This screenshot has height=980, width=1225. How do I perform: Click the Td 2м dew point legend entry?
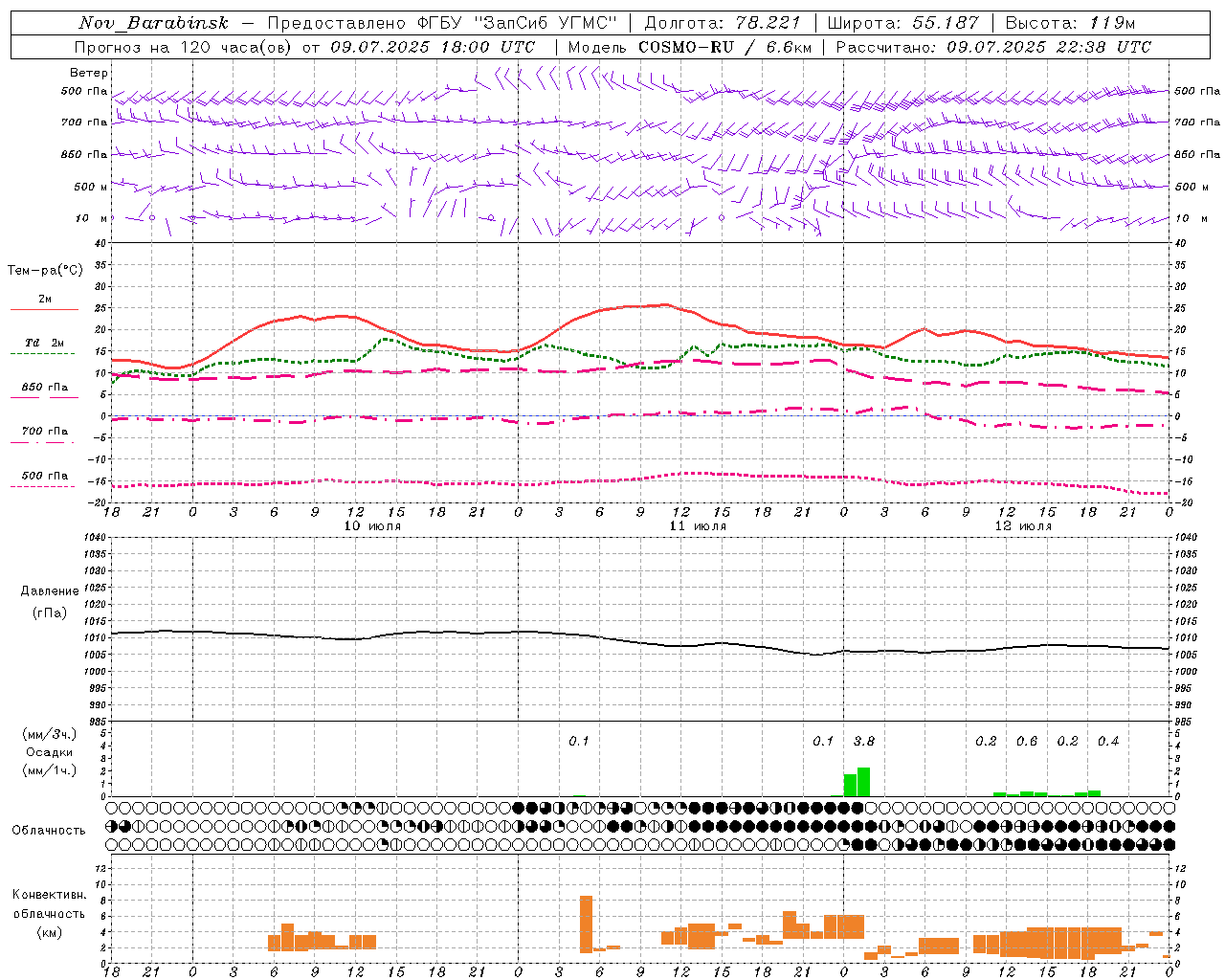(x=45, y=343)
